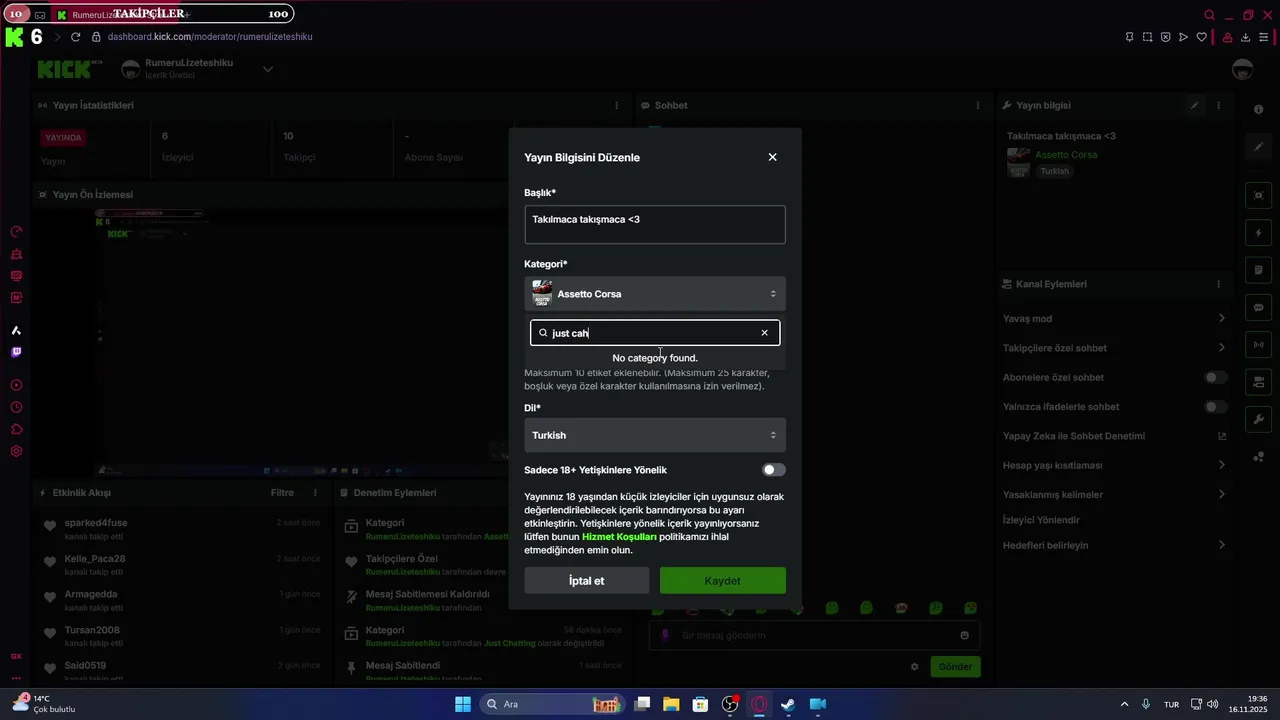Close the Yayın Bilgisini Düzenle dialog
Screen dimensions: 1280x720
coord(772,157)
